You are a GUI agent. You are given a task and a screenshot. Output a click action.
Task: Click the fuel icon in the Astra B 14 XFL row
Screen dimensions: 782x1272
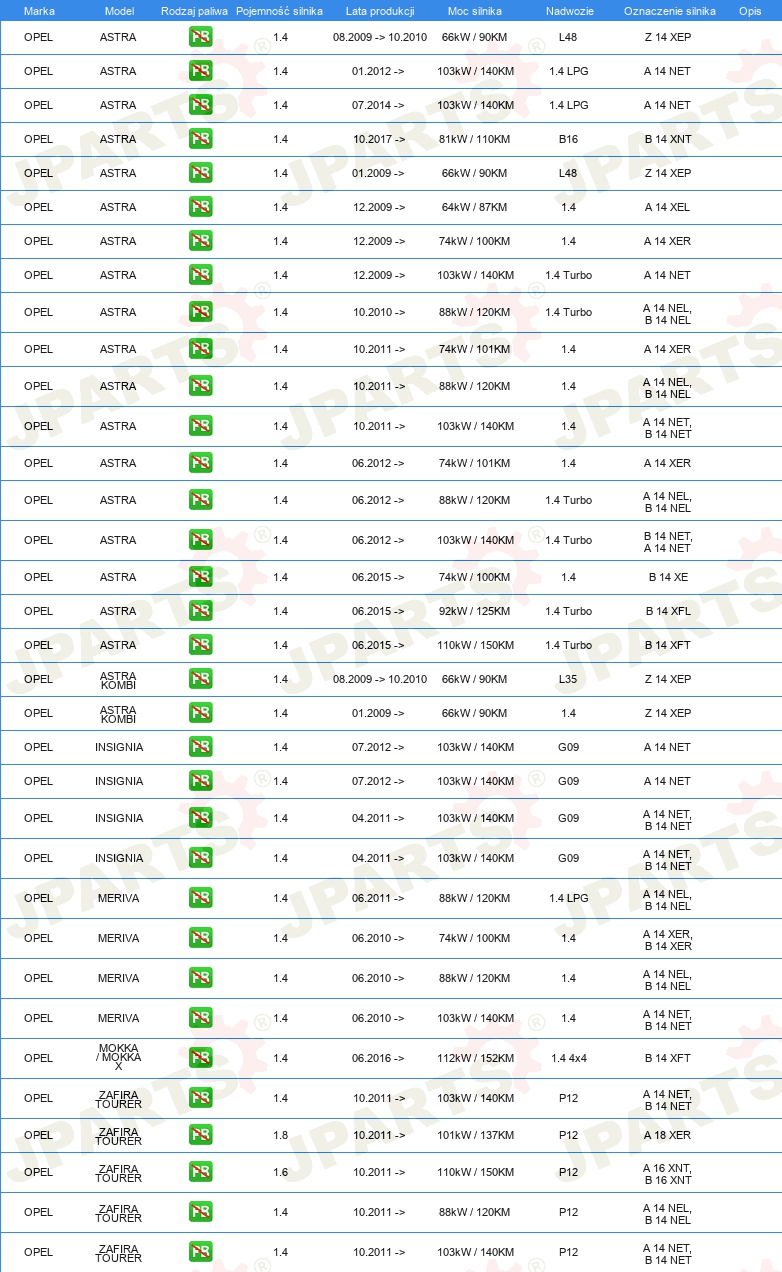(x=200, y=611)
